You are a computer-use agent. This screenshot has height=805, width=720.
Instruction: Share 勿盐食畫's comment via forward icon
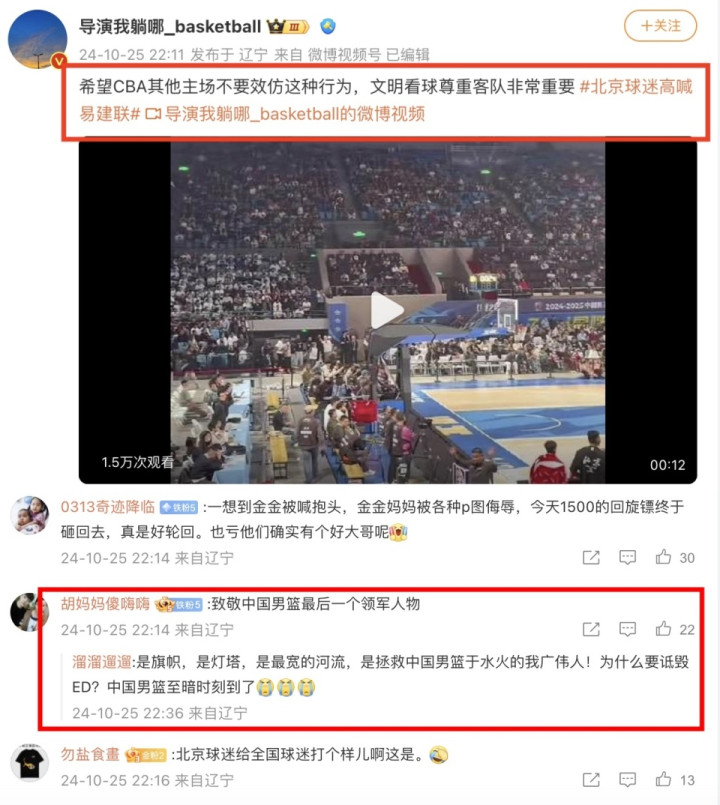click(591, 780)
